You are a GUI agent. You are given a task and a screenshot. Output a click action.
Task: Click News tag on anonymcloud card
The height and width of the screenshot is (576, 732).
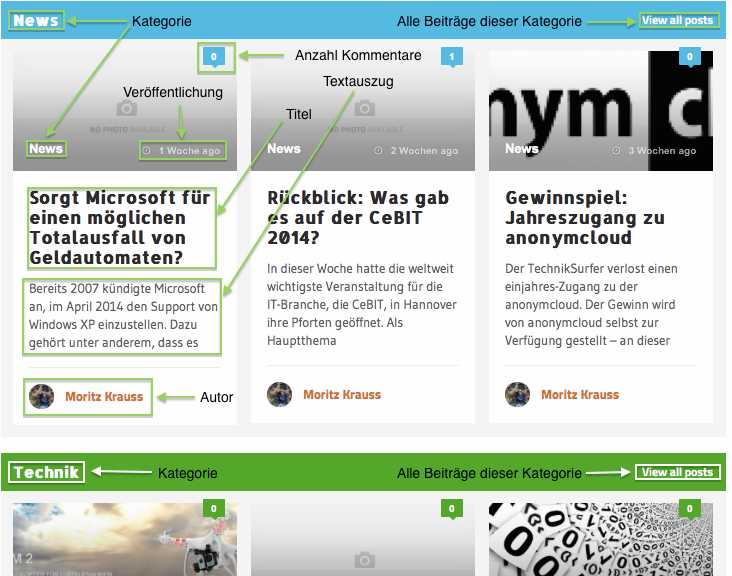tap(522, 149)
